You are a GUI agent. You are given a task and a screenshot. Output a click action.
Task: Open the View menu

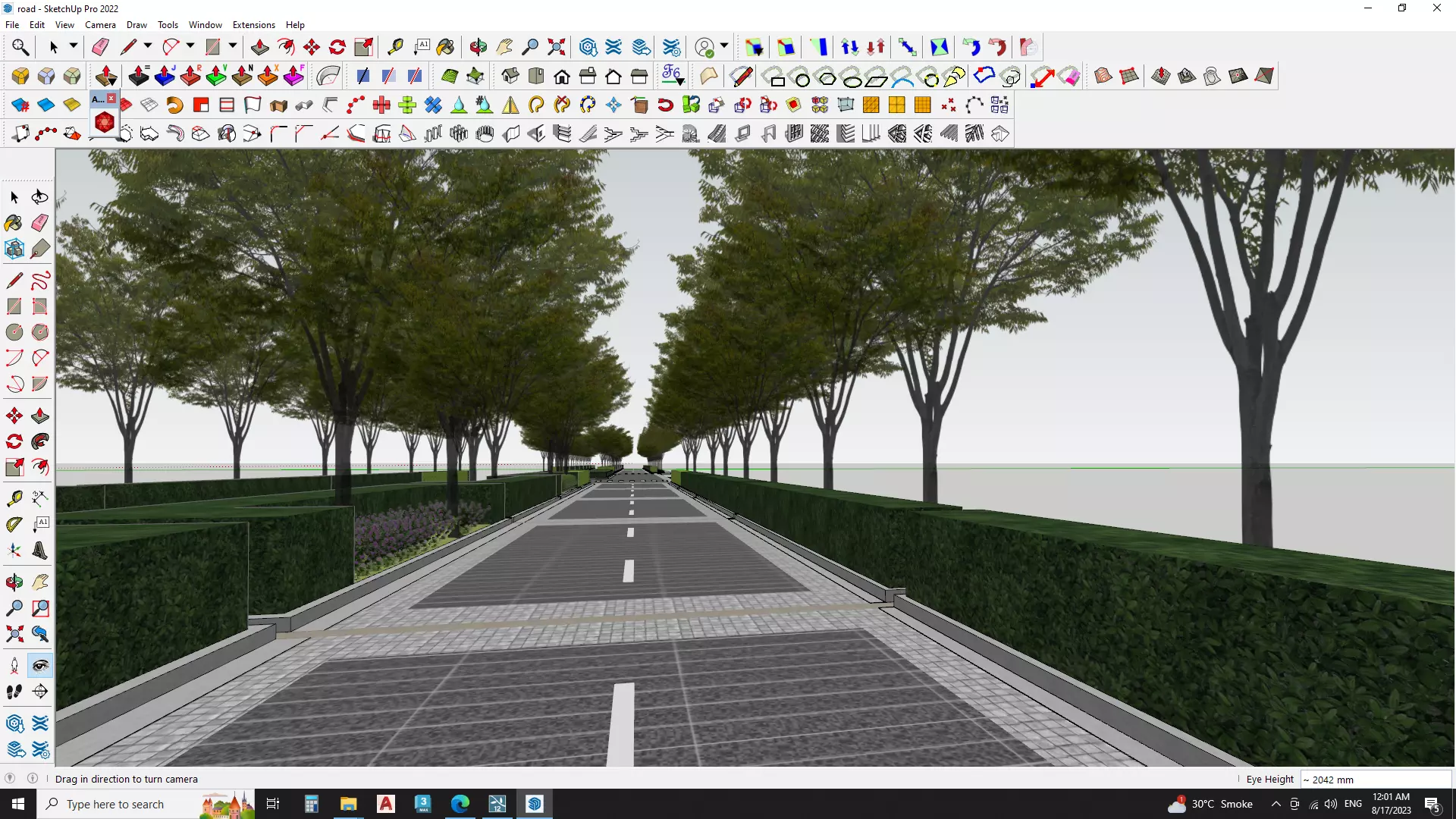64,24
